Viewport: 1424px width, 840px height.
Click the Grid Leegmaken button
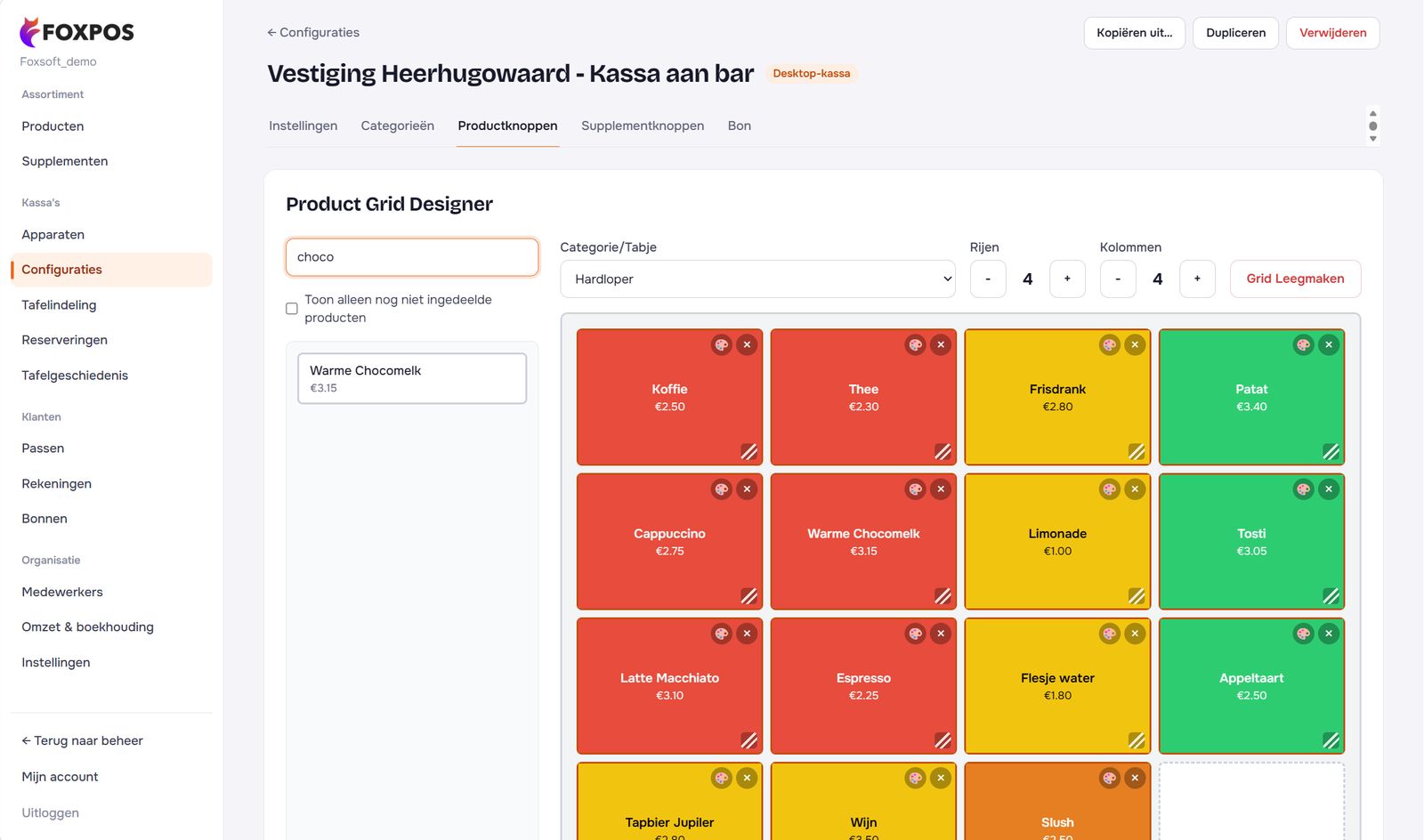(x=1295, y=279)
